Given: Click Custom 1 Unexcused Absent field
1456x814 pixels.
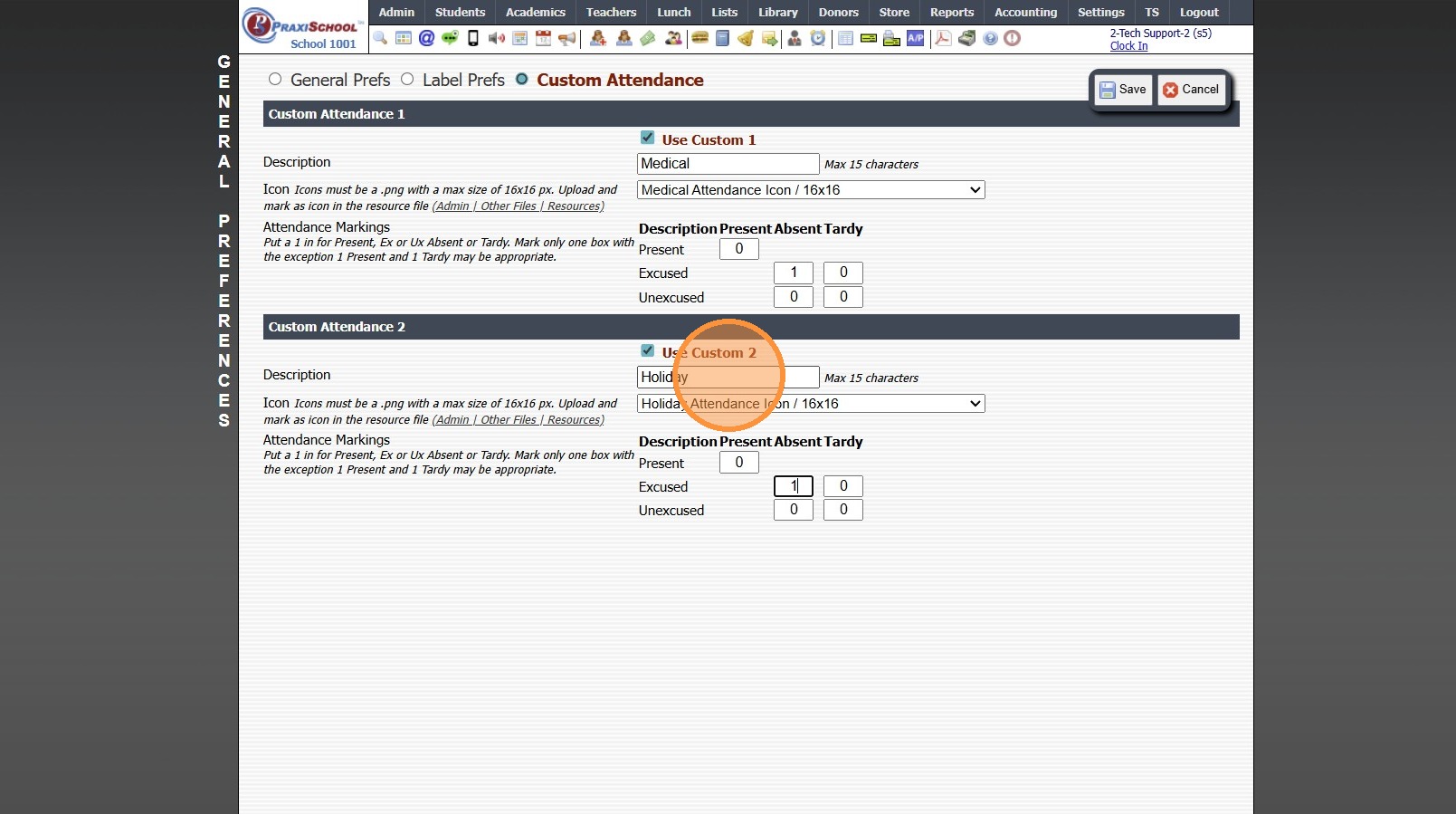Looking at the screenshot, I should point(794,297).
